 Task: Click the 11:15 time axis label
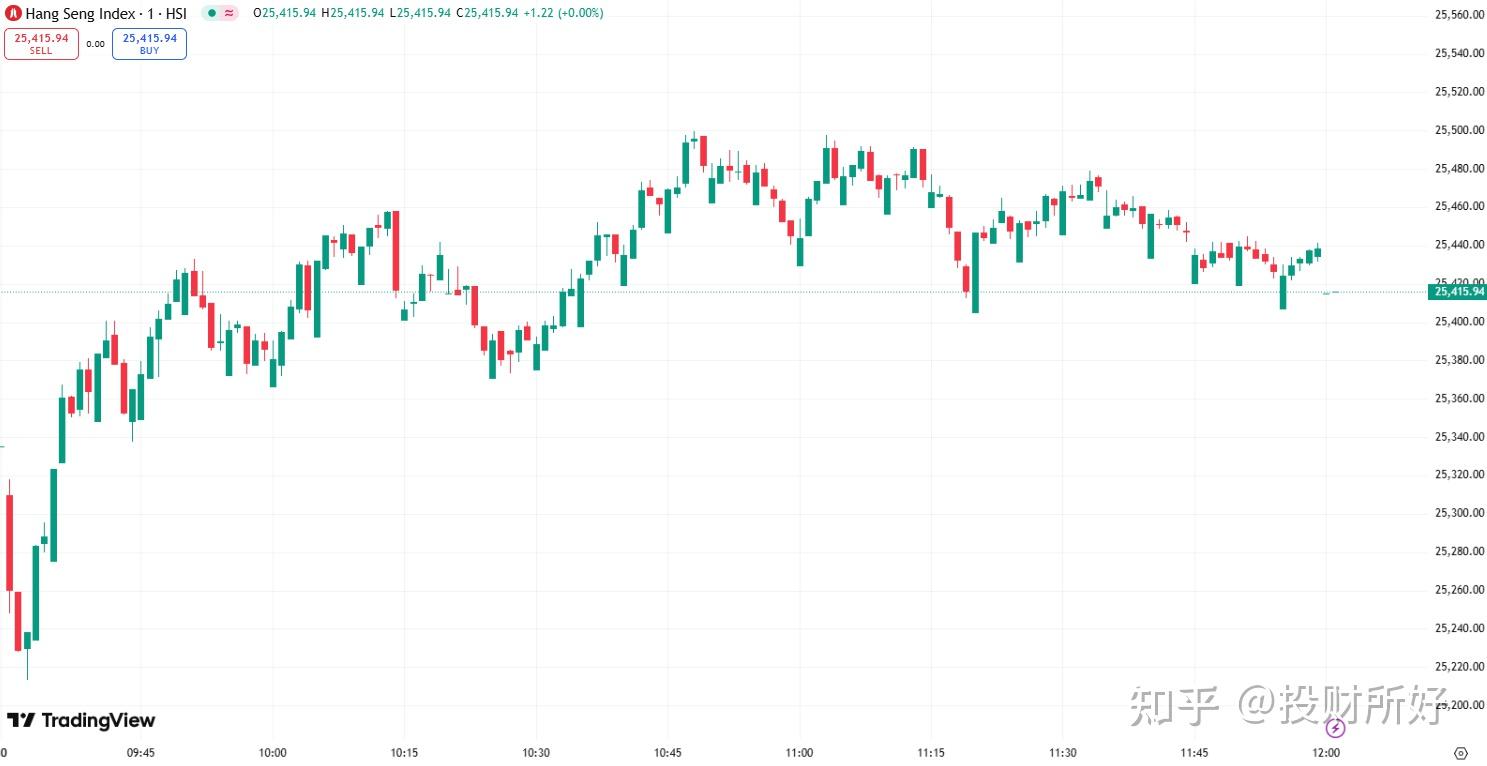click(931, 753)
